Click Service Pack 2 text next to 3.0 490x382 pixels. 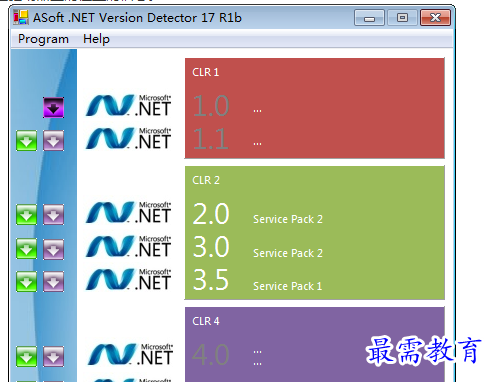click(x=288, y=253)
